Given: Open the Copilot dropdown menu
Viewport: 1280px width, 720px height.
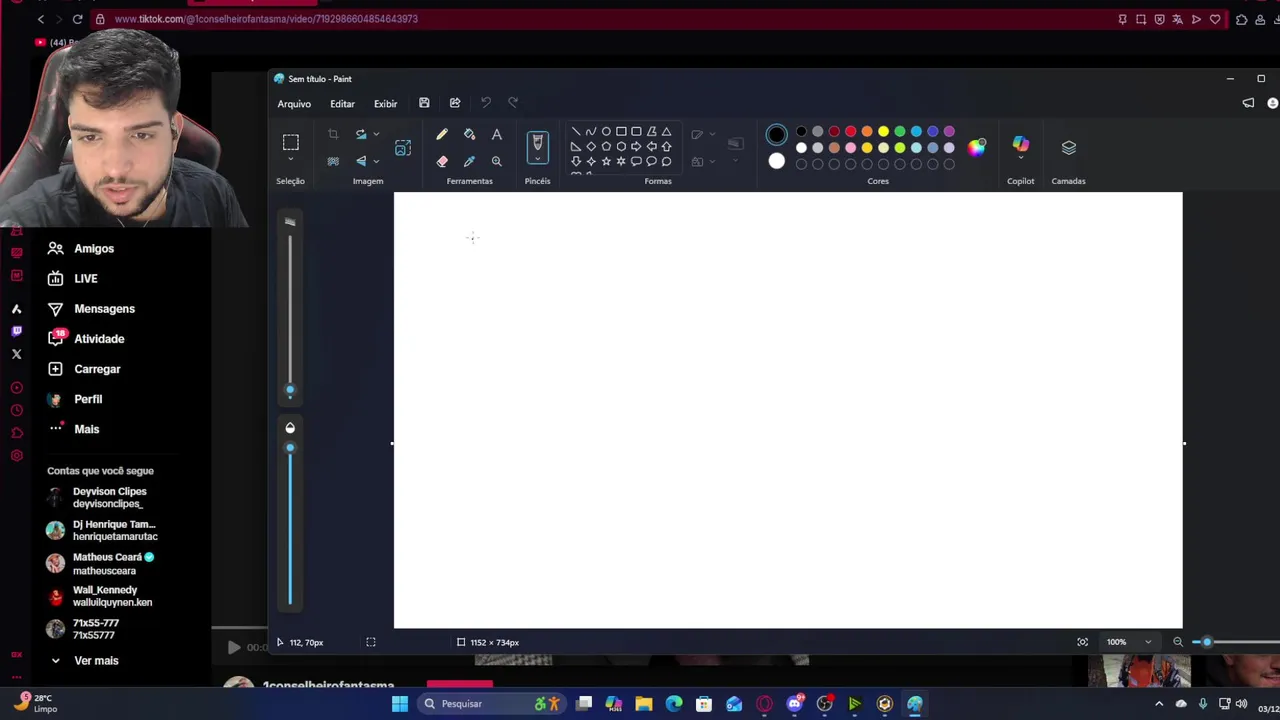Looking at the screenshot, I should (1021, 158).
